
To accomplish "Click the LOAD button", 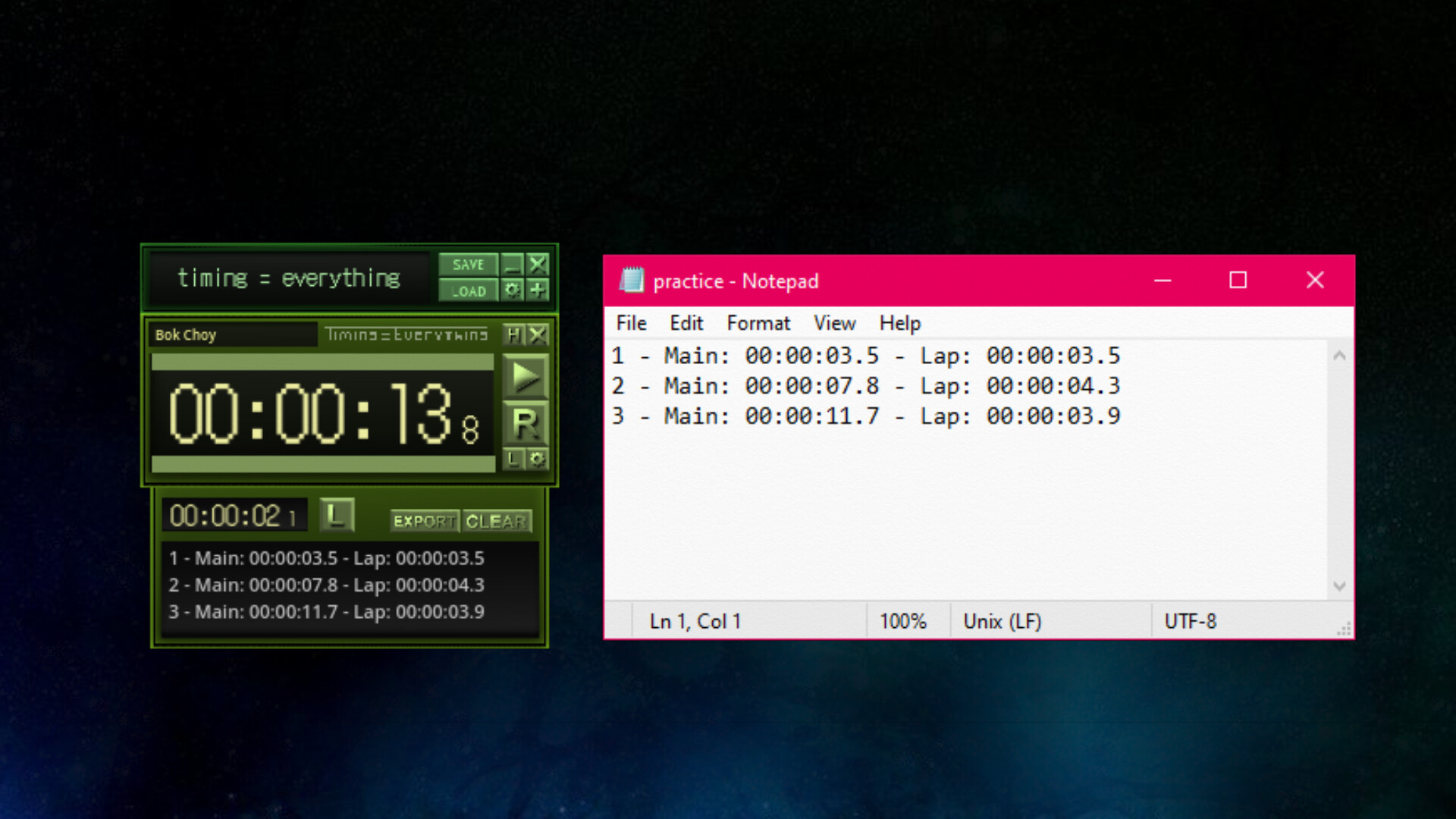I will pyautogui.click(x=468, y=290).
